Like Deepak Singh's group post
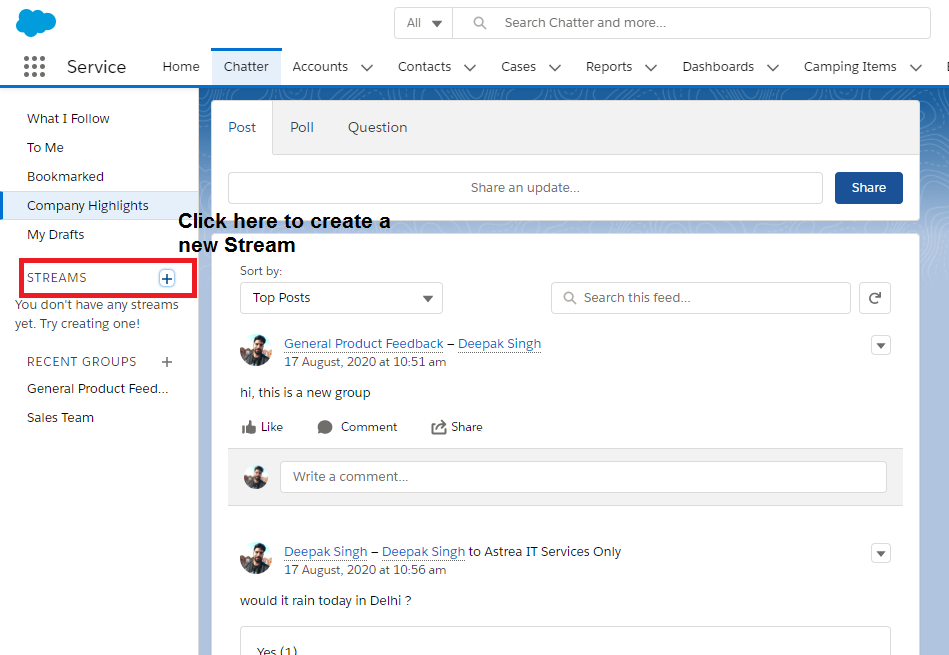 261,426
